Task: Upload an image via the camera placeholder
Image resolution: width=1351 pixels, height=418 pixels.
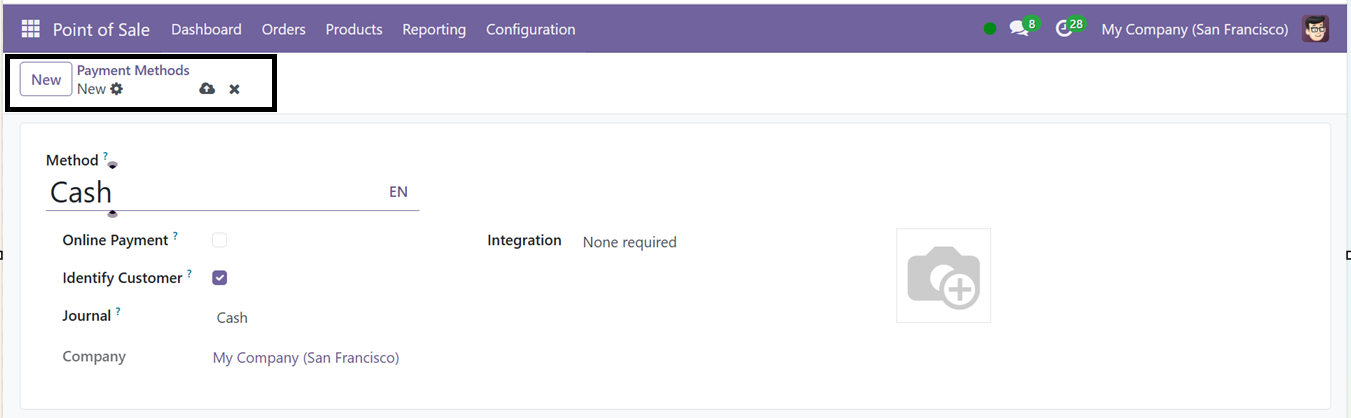Action: [x=943, y=275]
